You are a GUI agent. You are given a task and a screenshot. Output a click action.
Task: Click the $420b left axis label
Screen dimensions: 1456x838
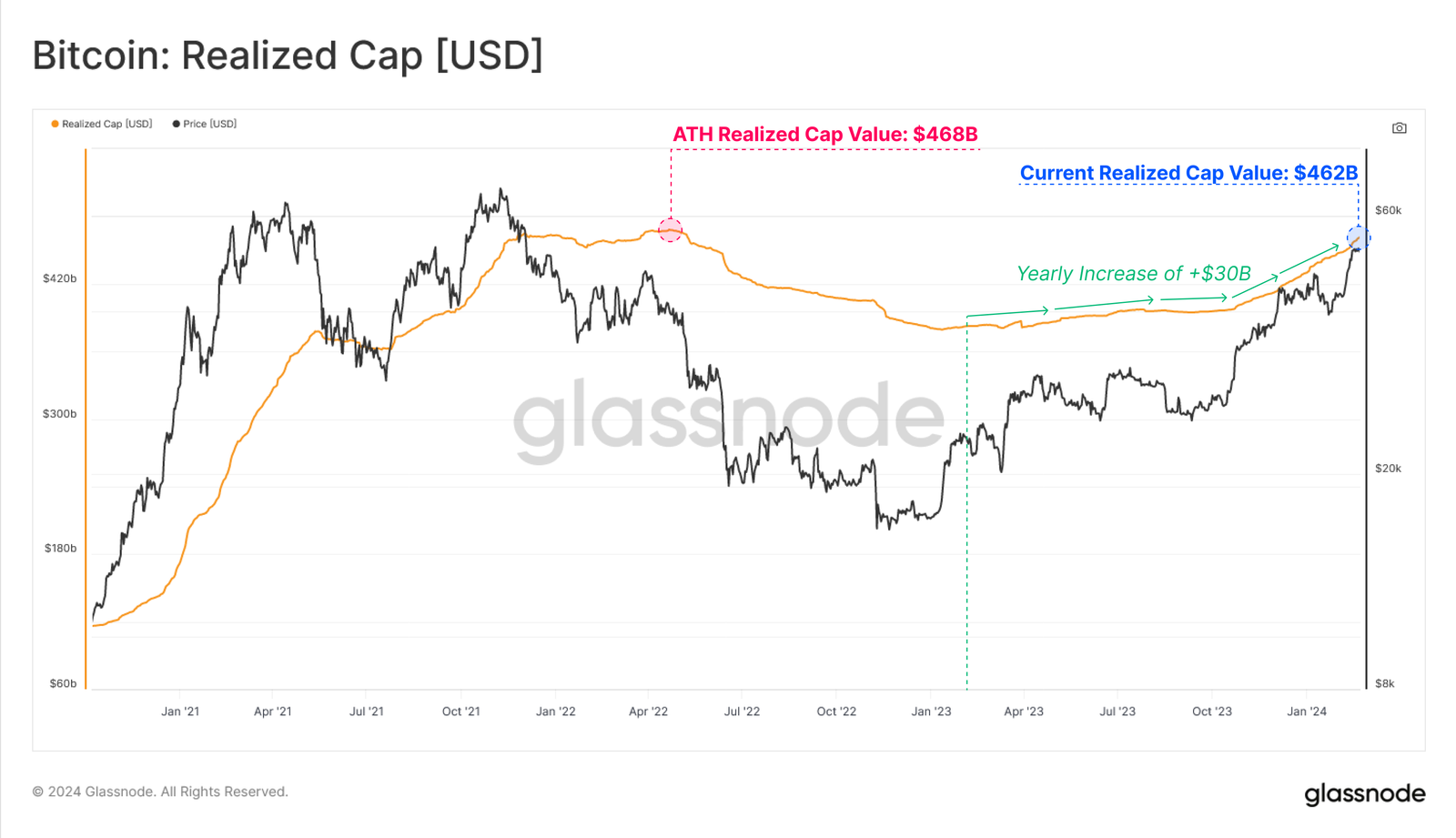60,278
